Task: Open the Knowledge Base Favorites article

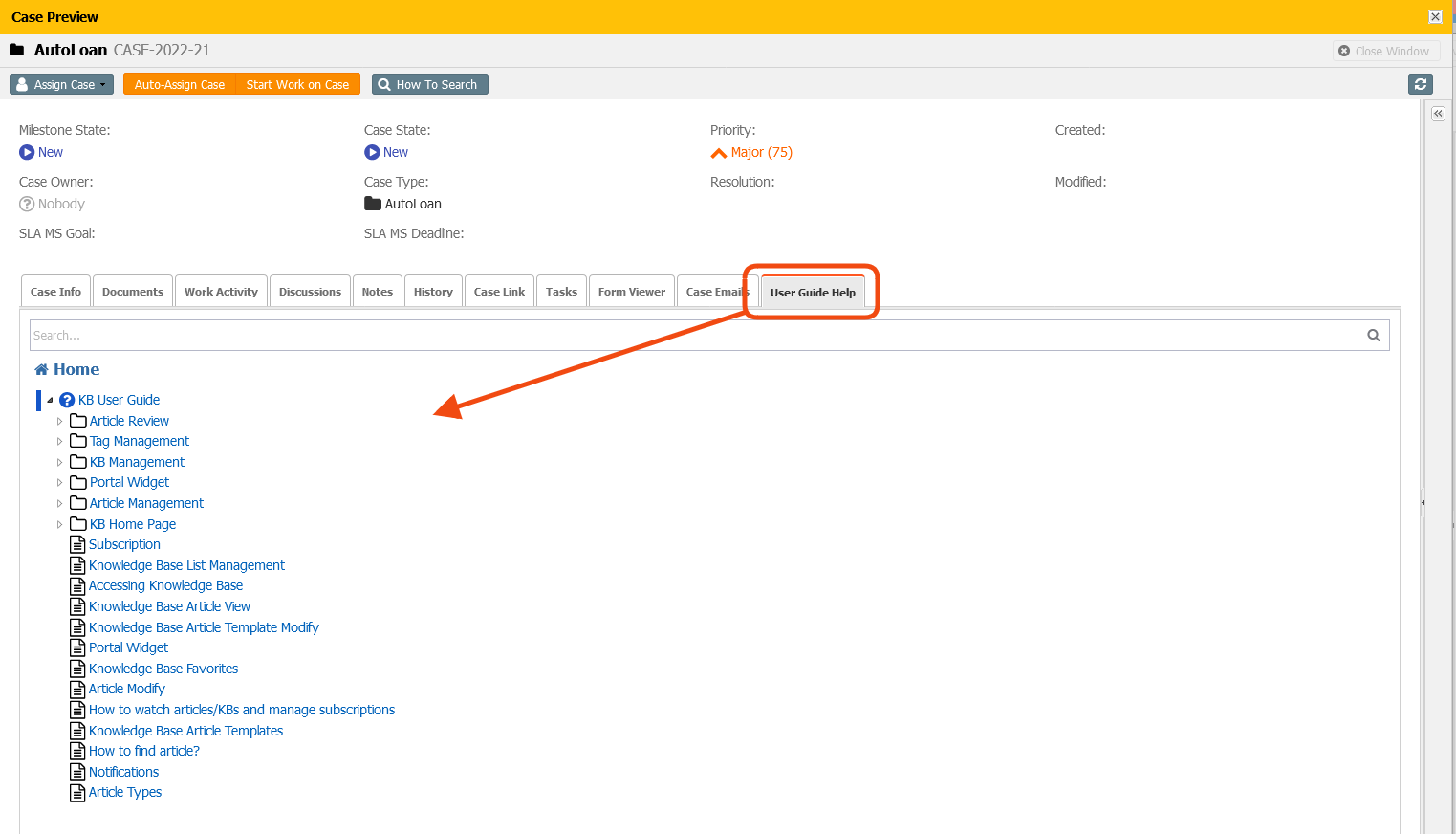Action: pyautogui.click(x=163, y=669)
